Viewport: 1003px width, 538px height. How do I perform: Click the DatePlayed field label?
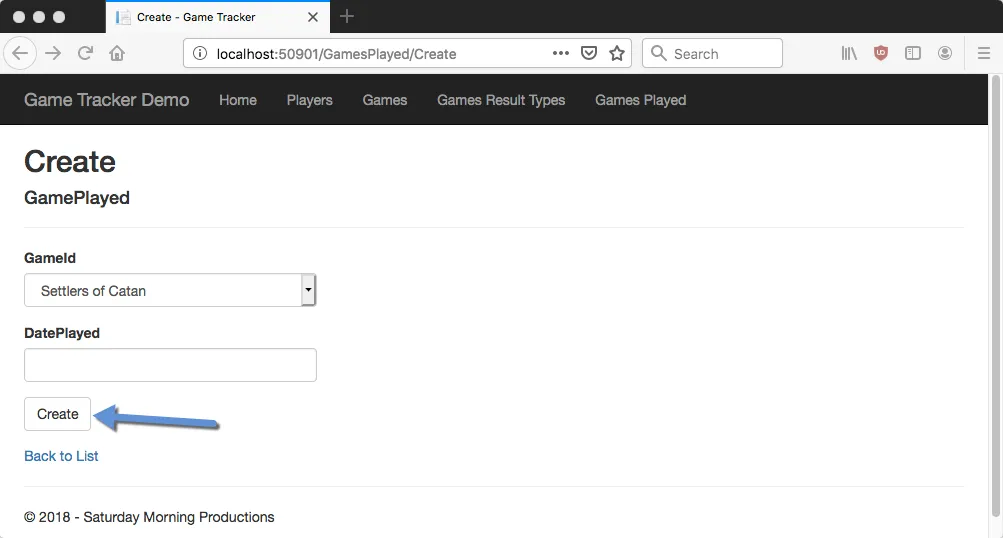(x=62, y=333)
